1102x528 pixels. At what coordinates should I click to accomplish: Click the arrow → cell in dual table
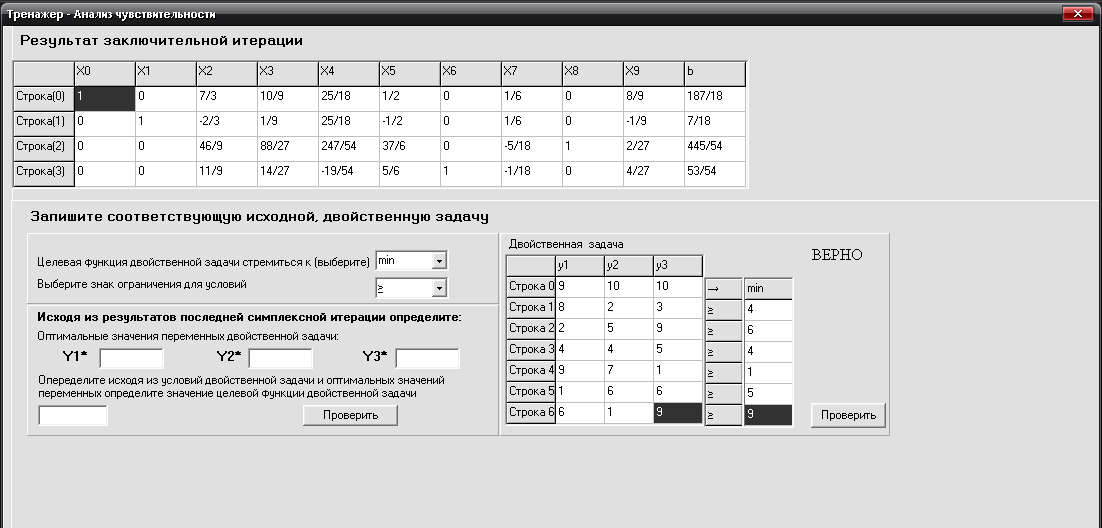(x=723, y=289)
